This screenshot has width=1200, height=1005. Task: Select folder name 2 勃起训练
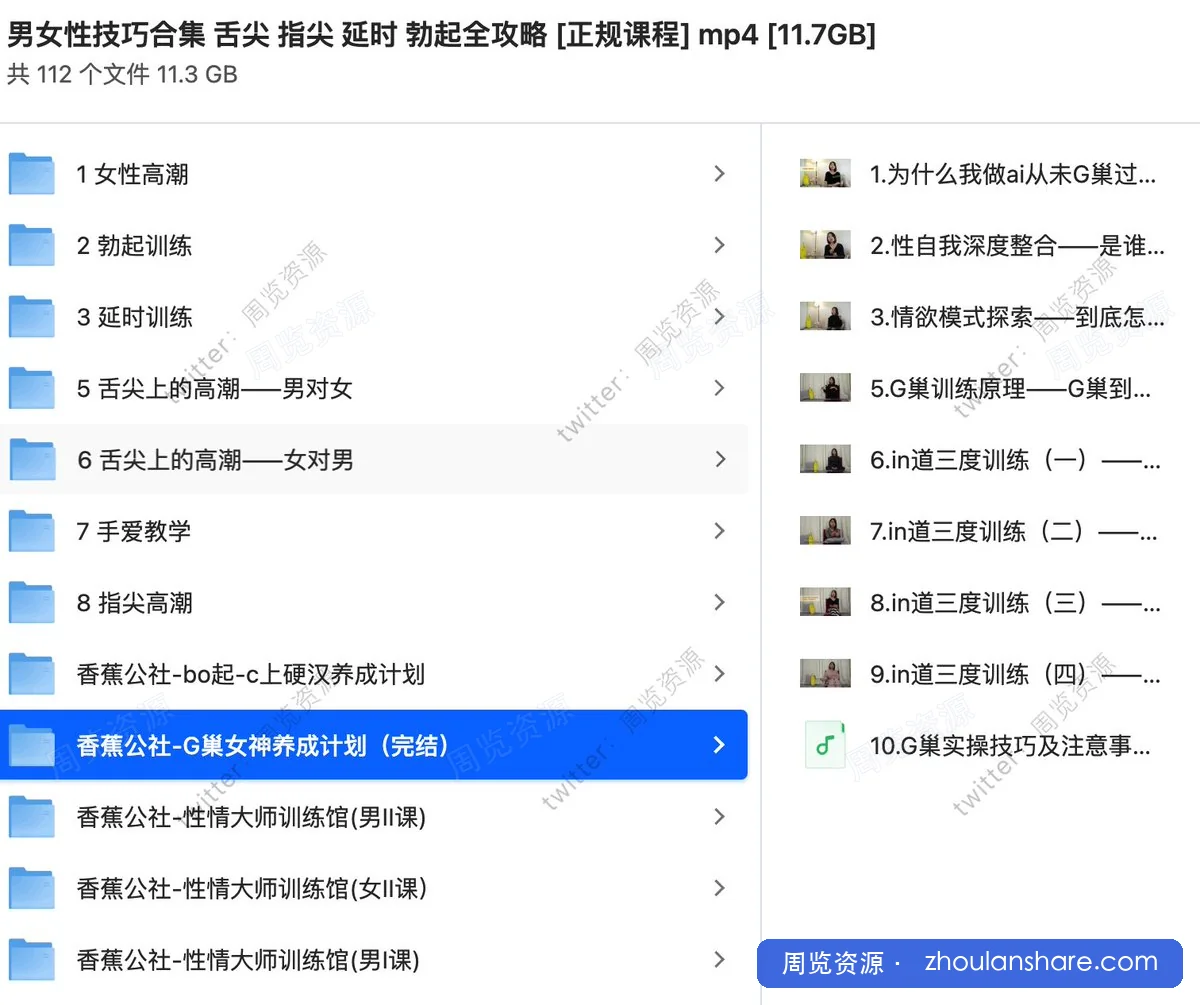click(x=134, y=246)
